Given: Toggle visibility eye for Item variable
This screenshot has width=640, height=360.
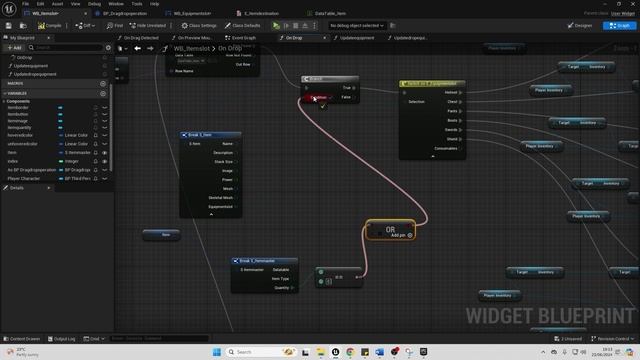Looking at the screenshot, I should tap(104, 153).
